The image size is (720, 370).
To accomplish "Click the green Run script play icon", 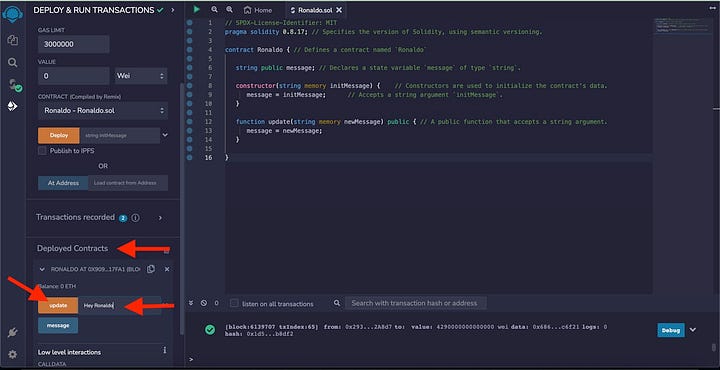I will [197, 9].
